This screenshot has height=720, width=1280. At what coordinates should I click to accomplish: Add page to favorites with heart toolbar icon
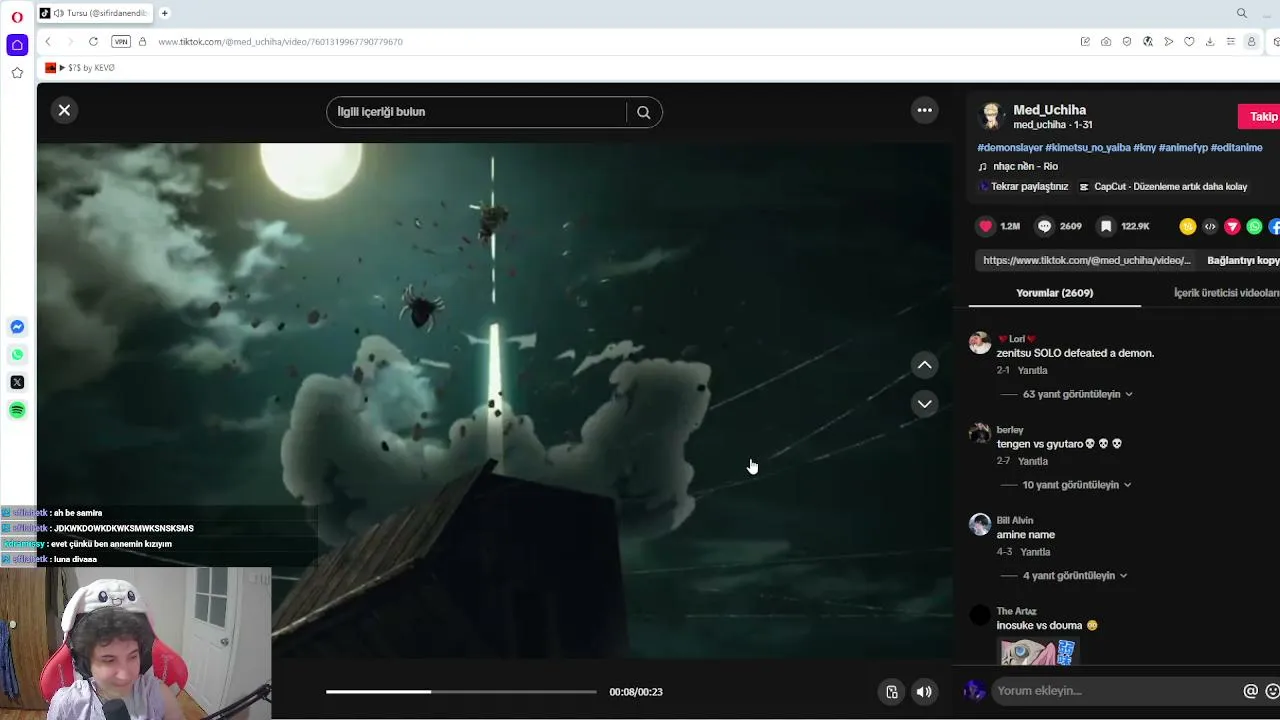pos(1189,42)
